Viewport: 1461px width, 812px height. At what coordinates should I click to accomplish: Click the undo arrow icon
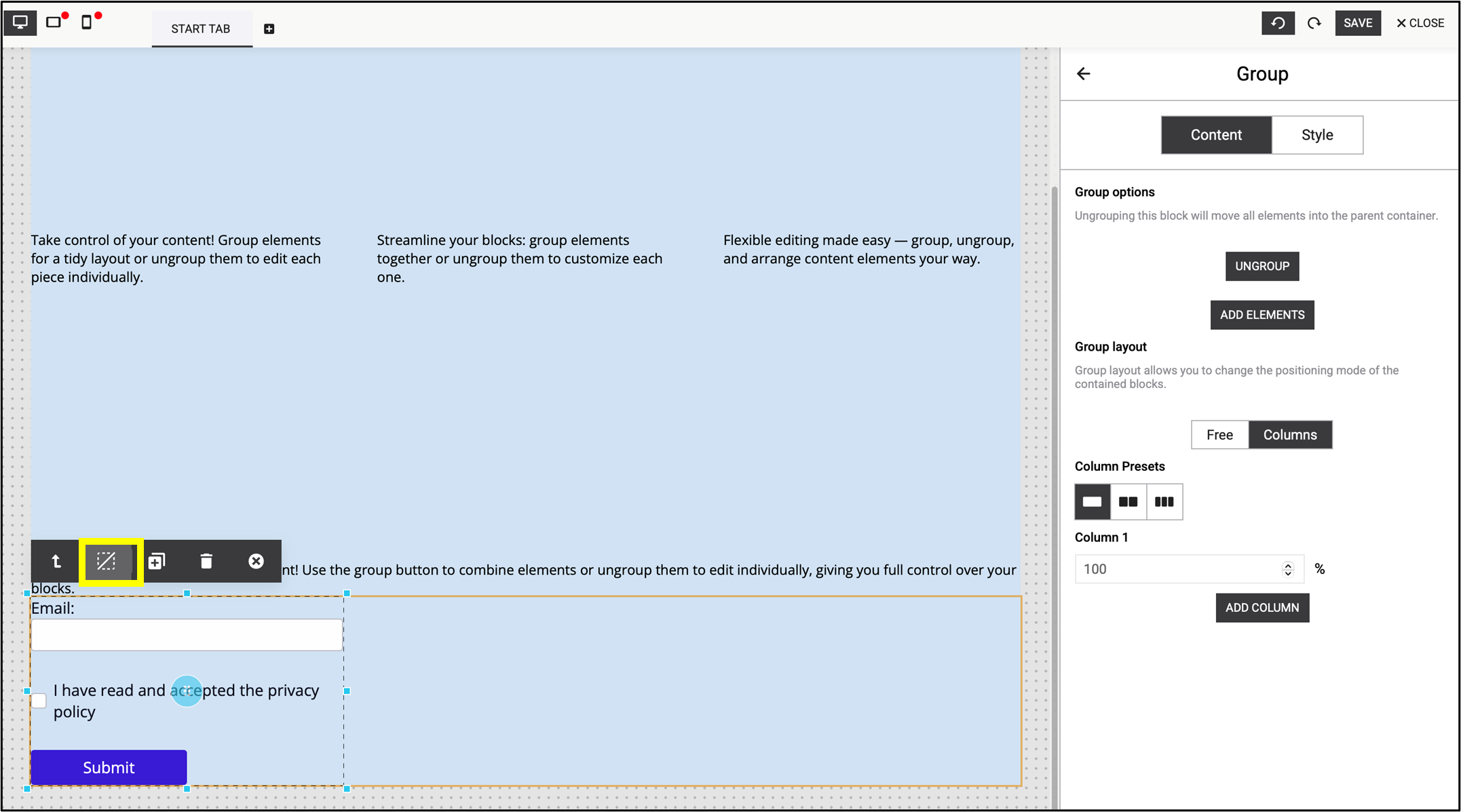[1278, 23]
